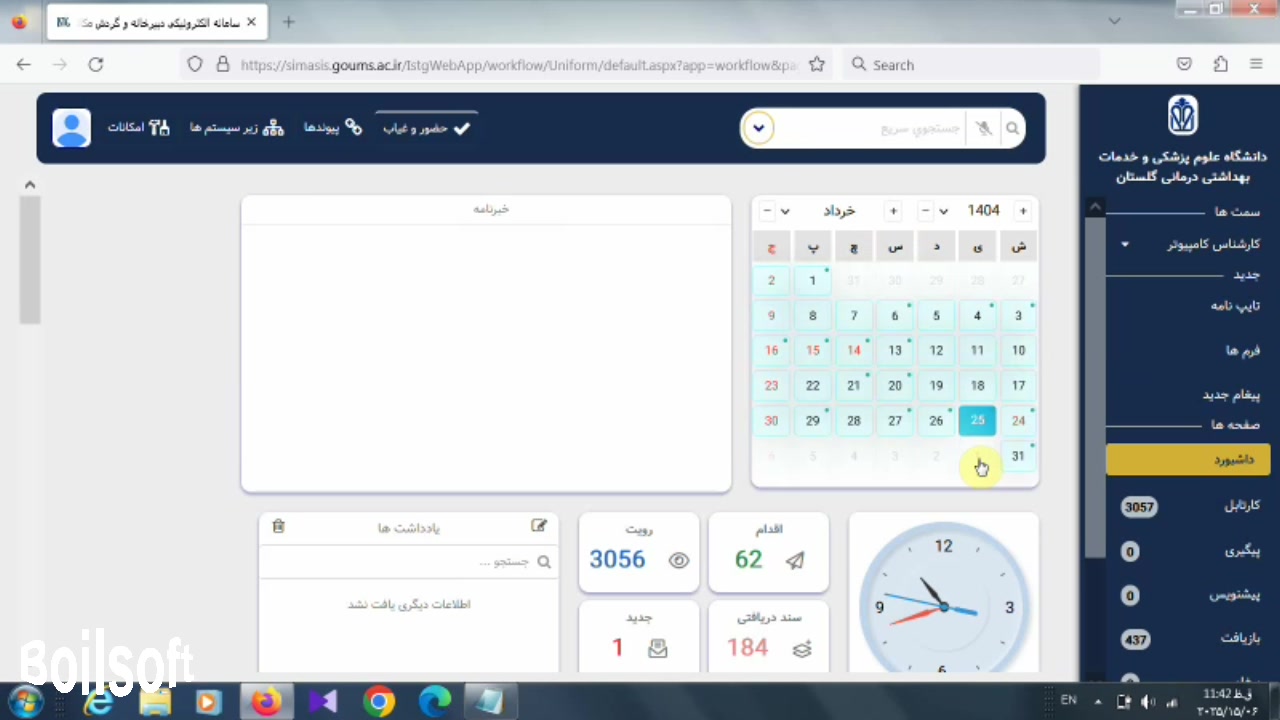Click the Firefox Search box
The height and width of the screenshot is (720, 1280).
(x=970, y=64)
